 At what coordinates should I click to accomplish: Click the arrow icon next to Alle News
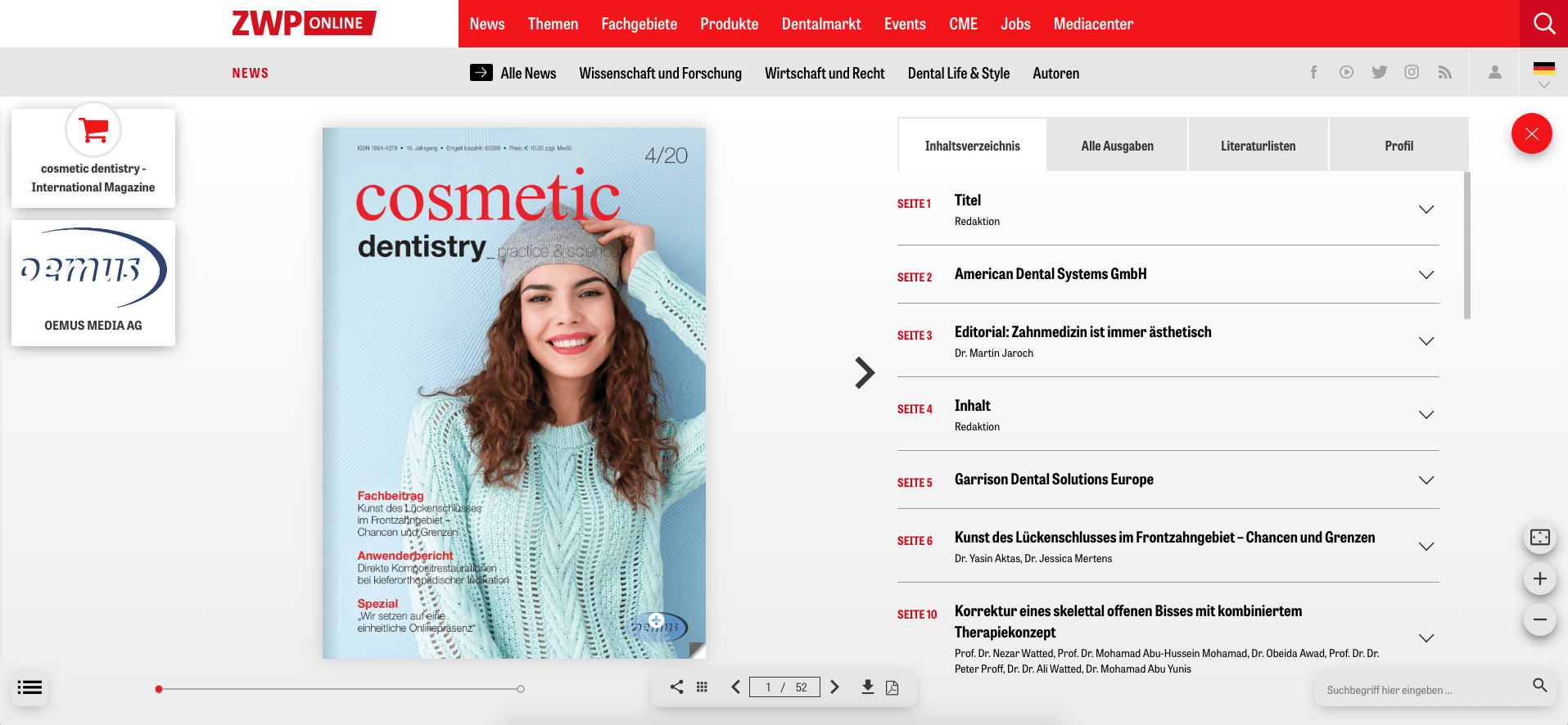[481, 73]
